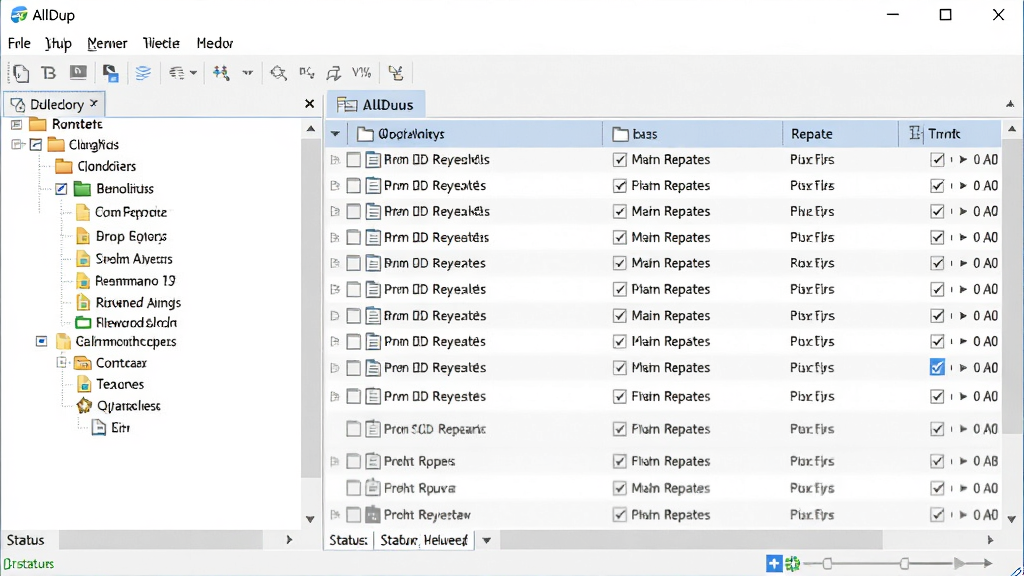The width and height of the screenshot is (1024, 576).
Task: Click the Eirr document icon
Action: point(99,428)
